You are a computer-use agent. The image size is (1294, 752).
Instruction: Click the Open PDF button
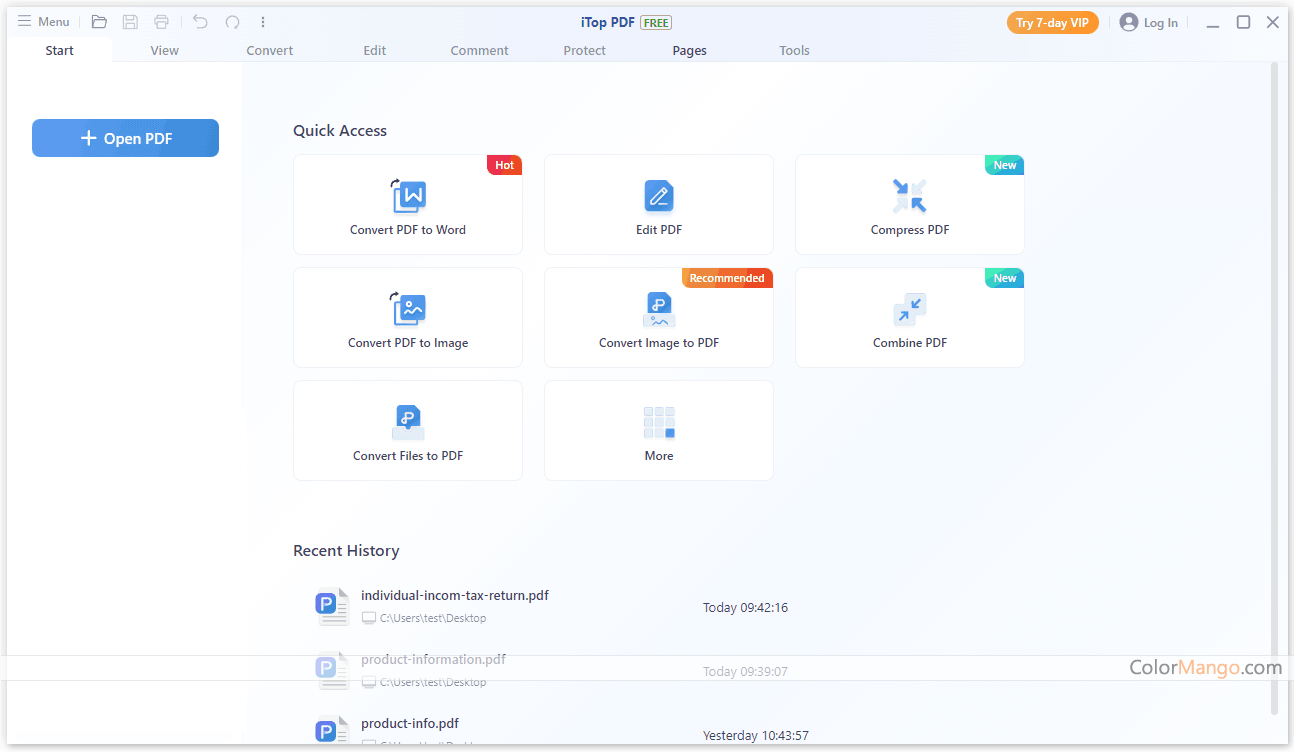(125, 138)
